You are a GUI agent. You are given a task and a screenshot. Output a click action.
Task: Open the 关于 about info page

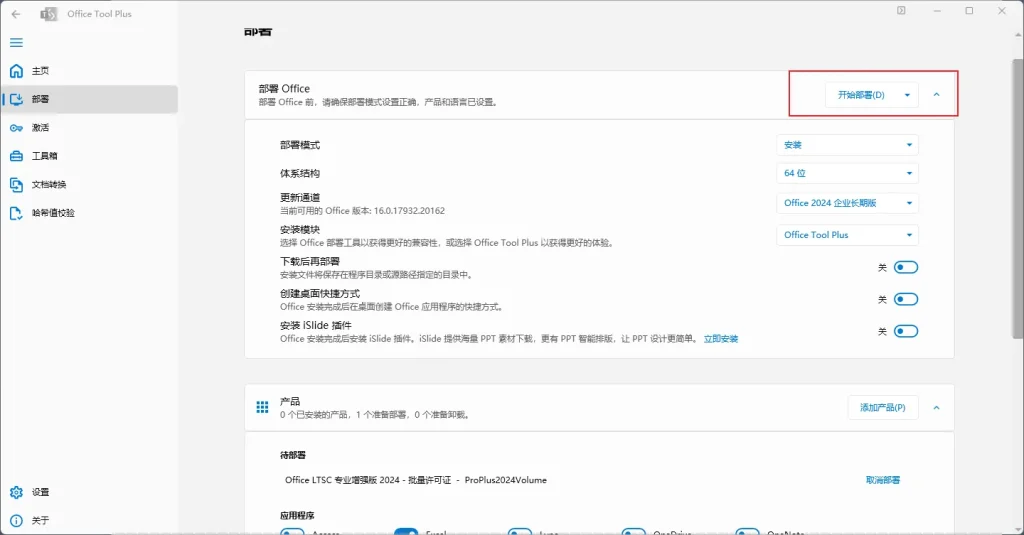tap(89, 521)
